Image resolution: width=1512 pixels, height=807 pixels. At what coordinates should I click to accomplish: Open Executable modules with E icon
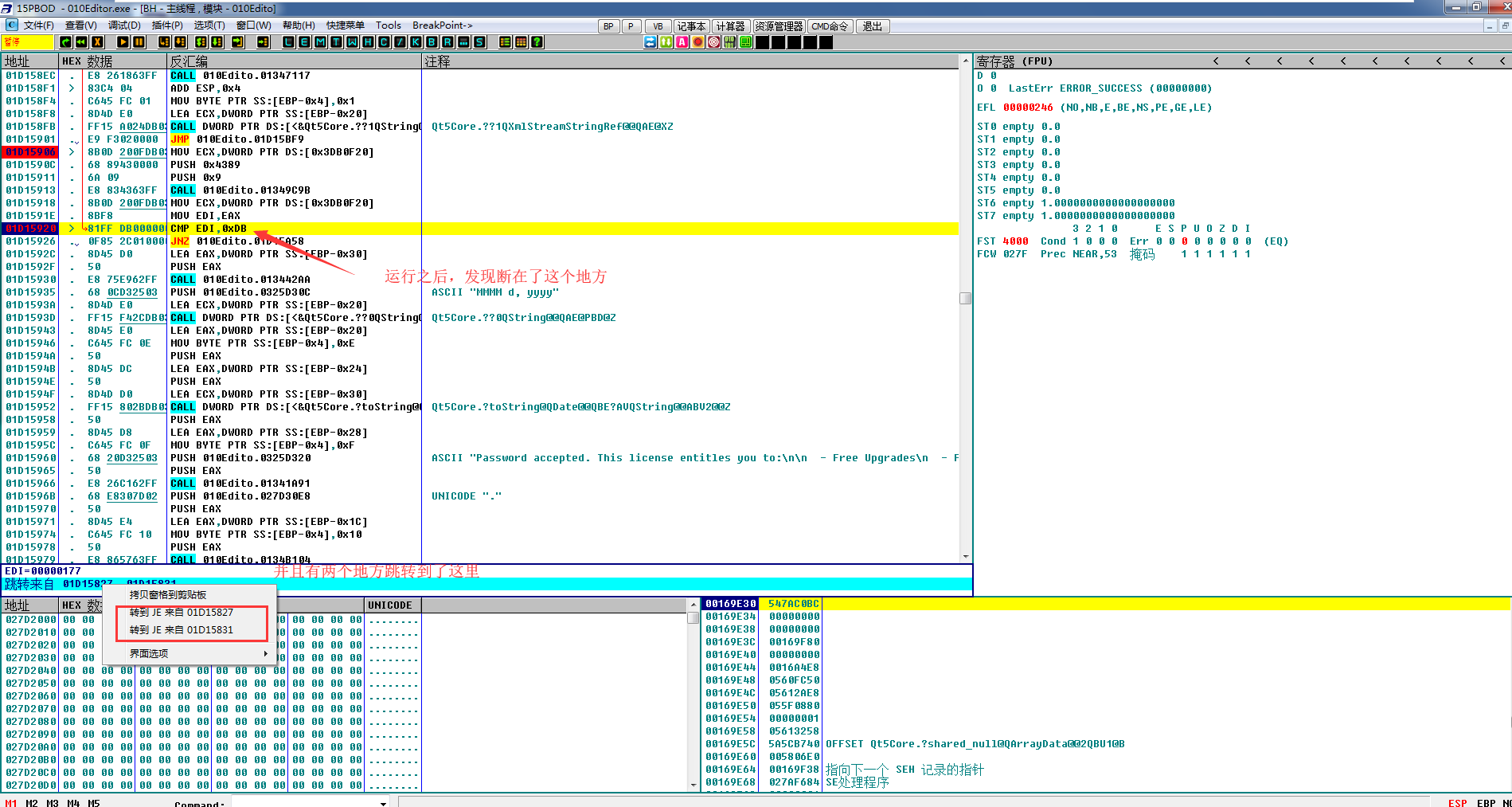pyautogui.click(x=304, y=42)
